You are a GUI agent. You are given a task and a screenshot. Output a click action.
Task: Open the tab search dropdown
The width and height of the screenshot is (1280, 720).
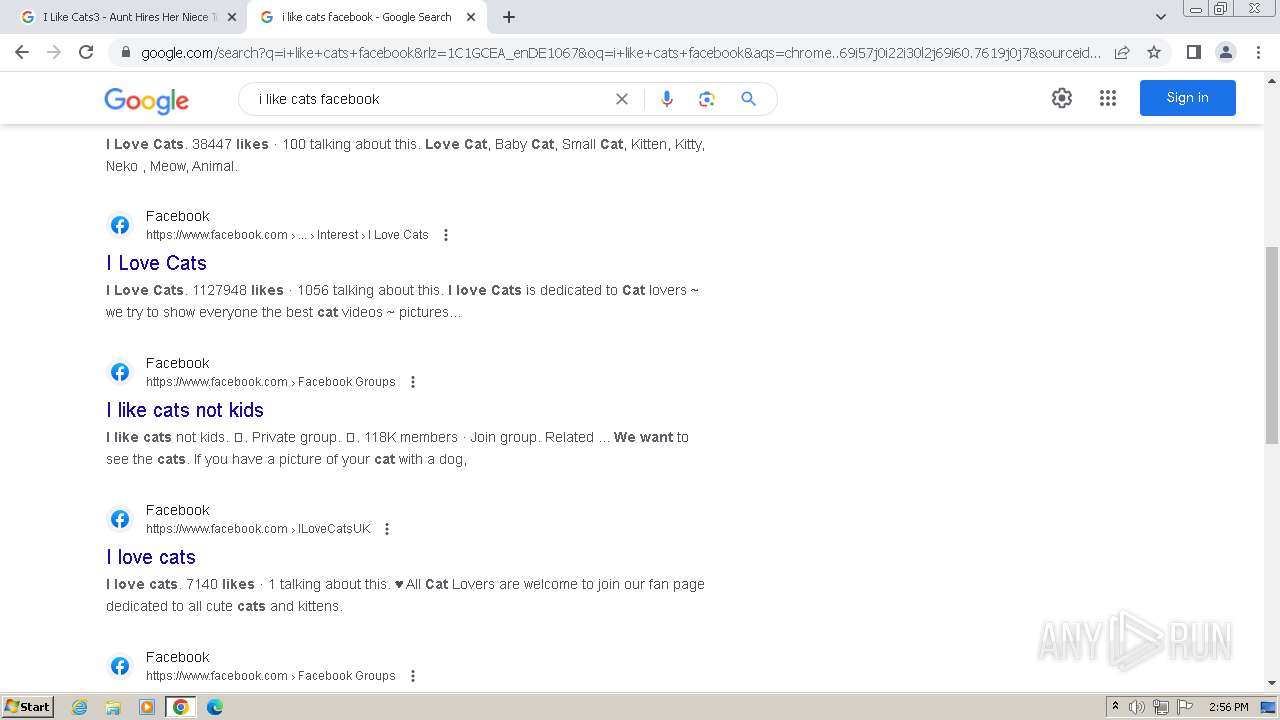[1160, 17]
